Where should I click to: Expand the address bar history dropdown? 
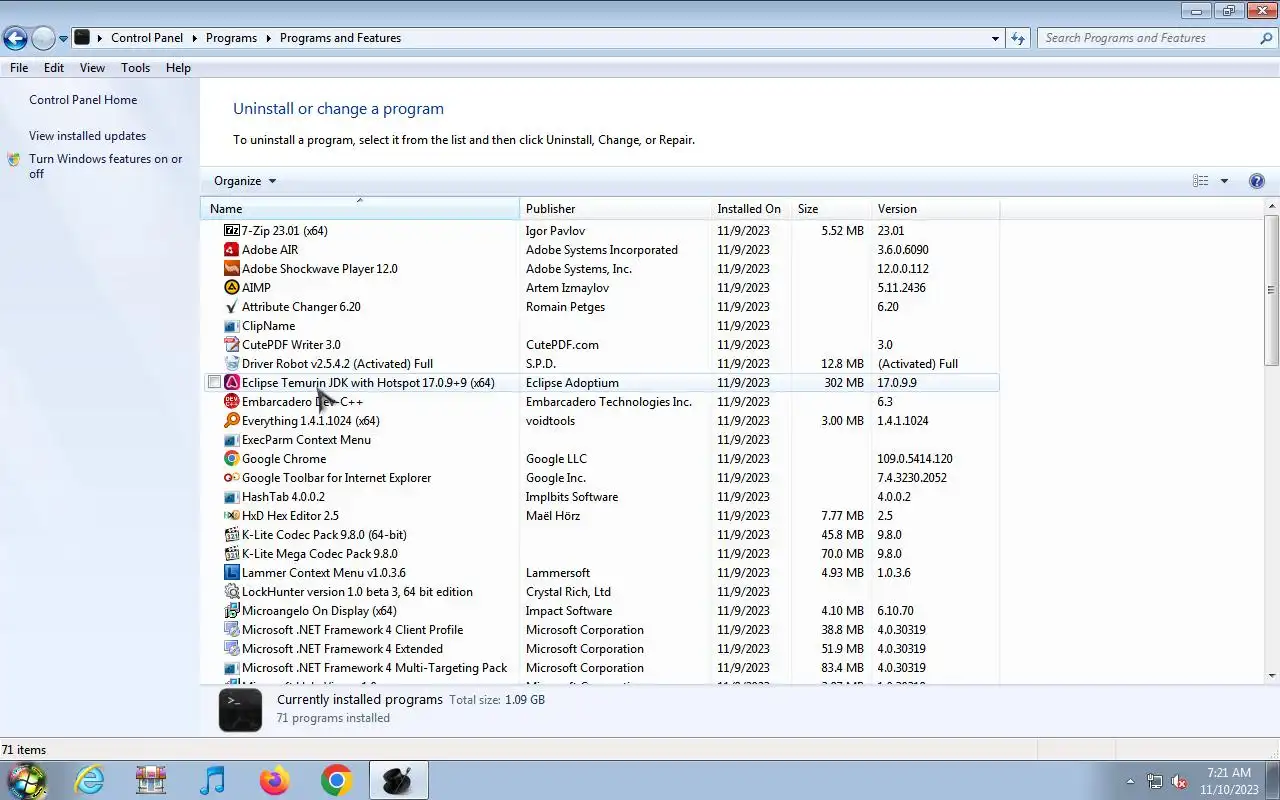pyautogui.click(x=995, y=38)
